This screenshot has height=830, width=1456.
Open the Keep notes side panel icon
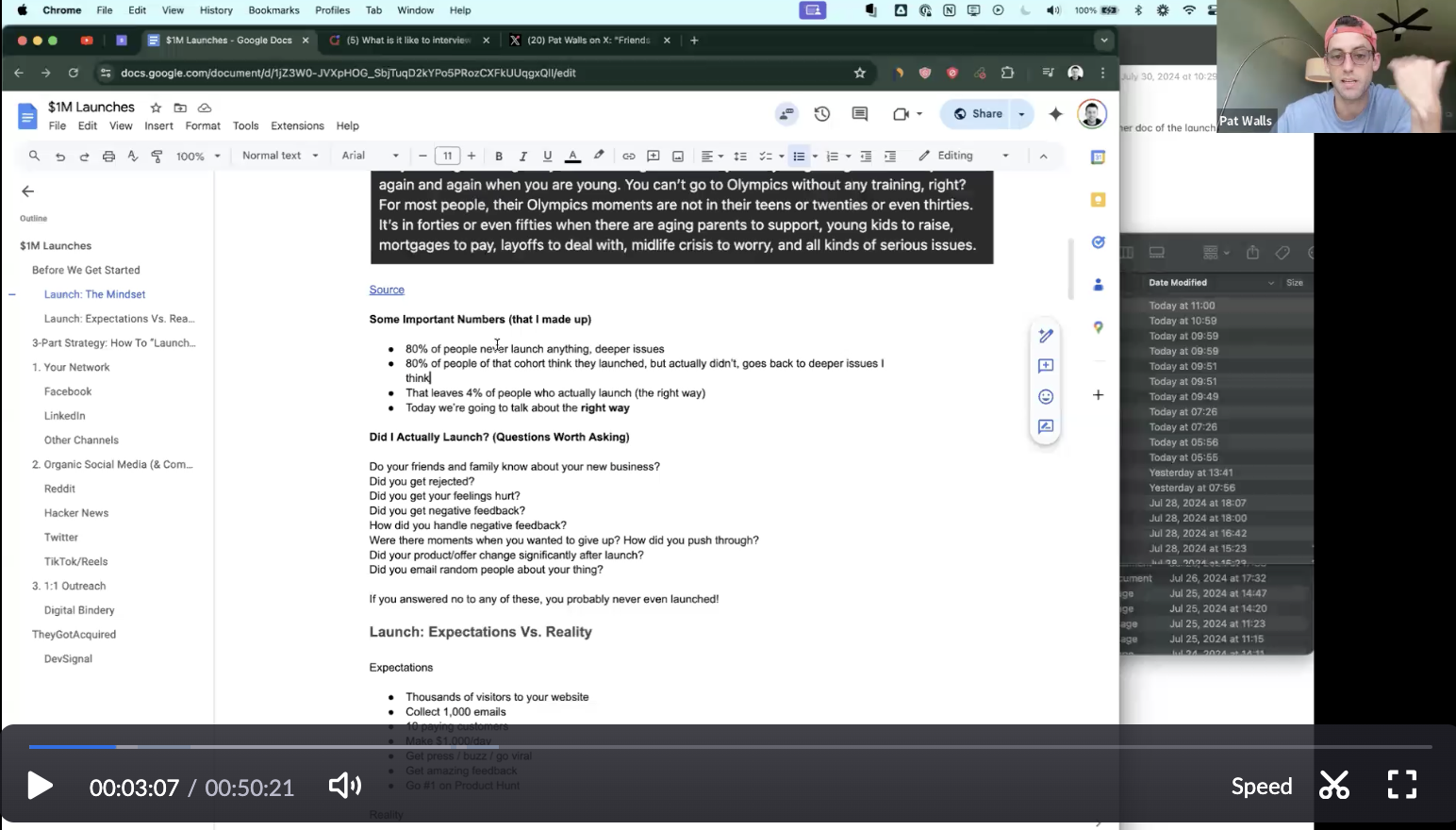(x=1098, y=200)
